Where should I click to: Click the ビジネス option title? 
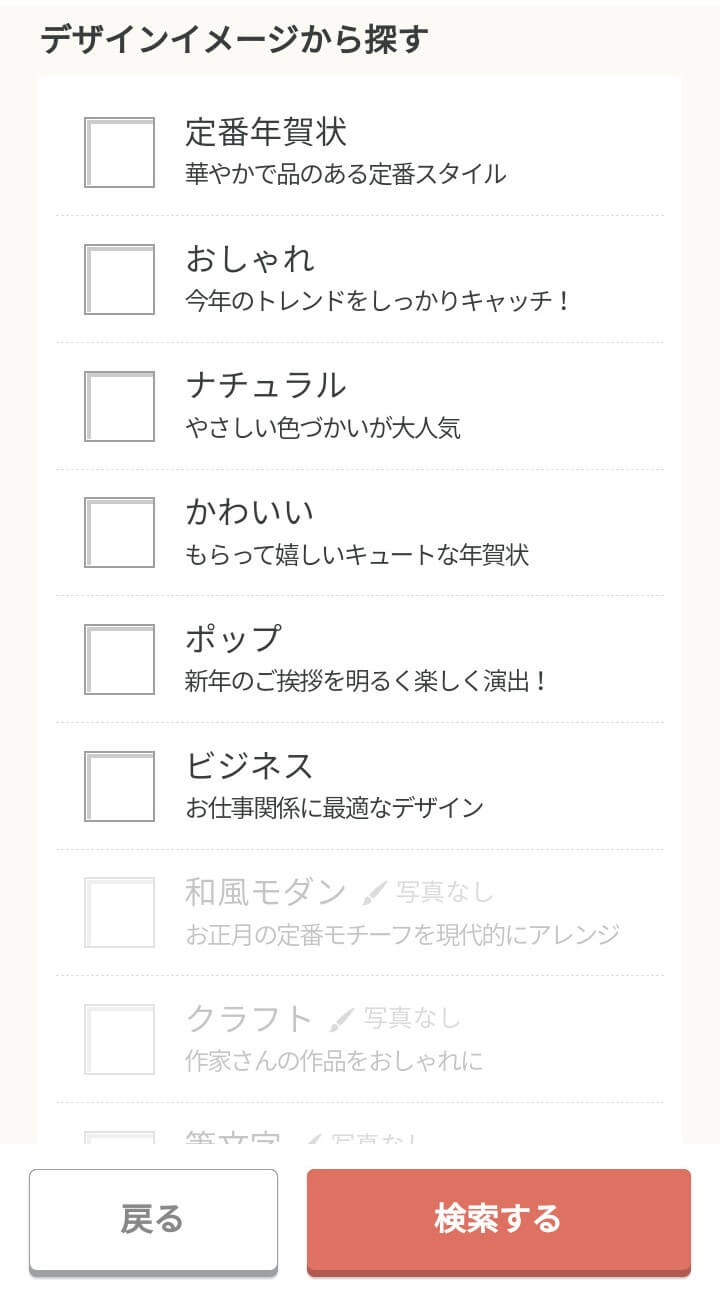coord(250,765)
